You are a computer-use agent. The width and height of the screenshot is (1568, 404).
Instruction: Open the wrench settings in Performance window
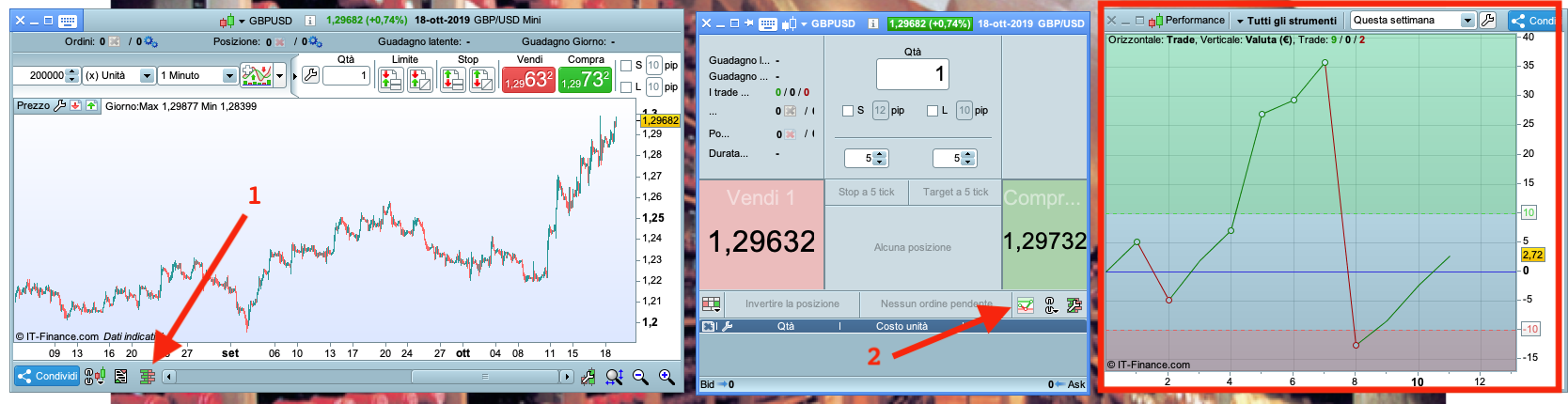(1487, 20)
